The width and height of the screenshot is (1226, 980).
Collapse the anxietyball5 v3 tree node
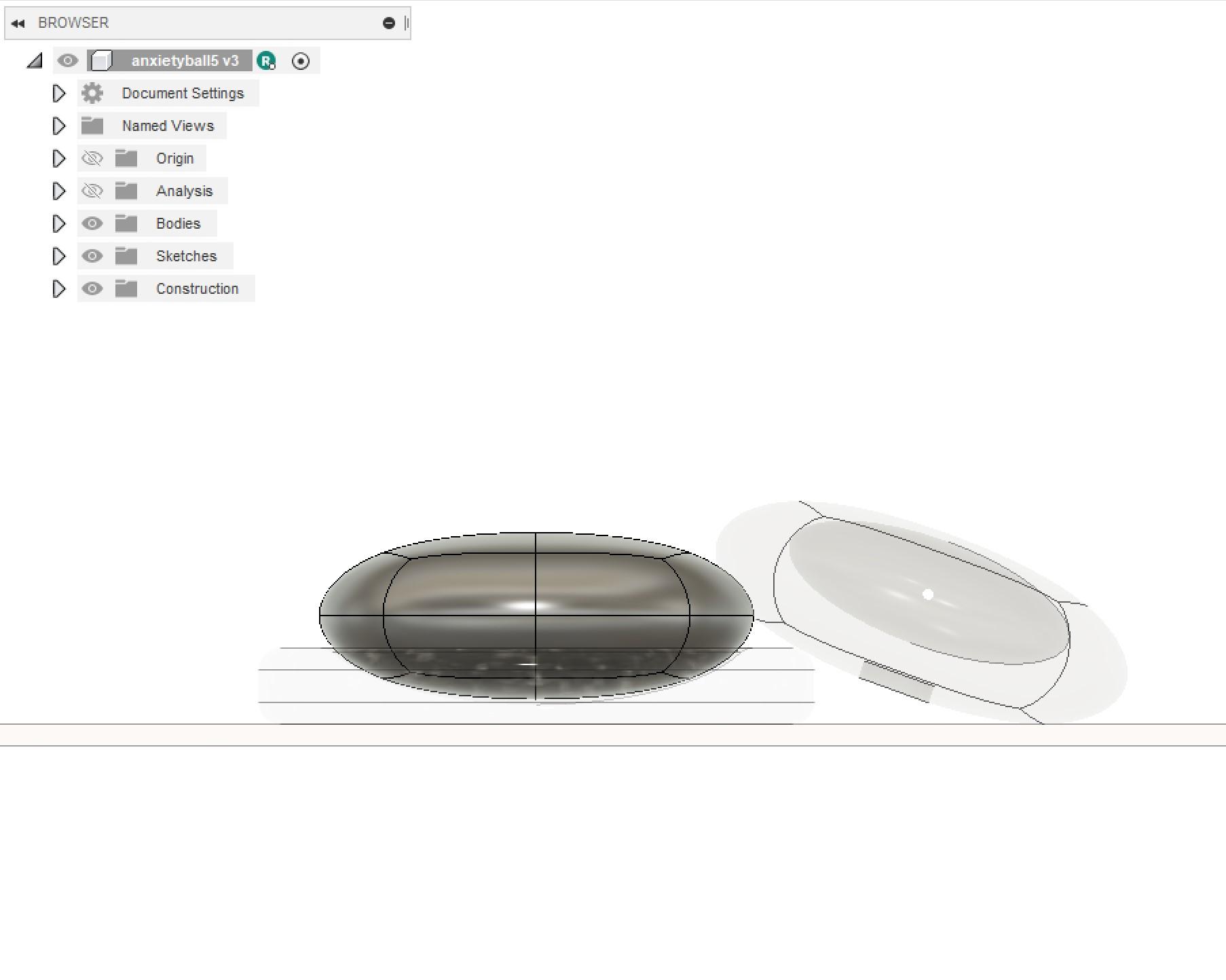(x=34, y=60)
